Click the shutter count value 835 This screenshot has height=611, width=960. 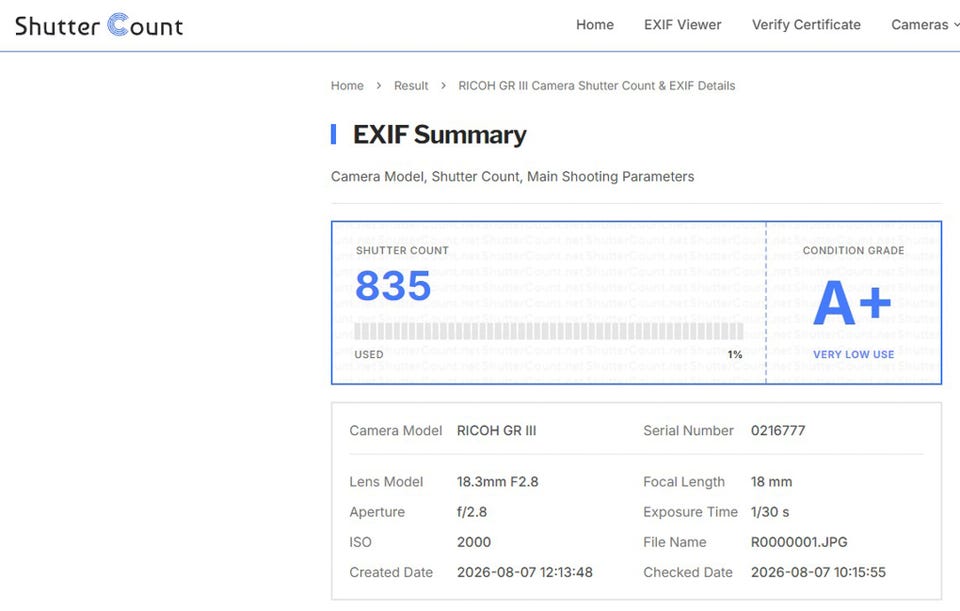click(393, 285)
